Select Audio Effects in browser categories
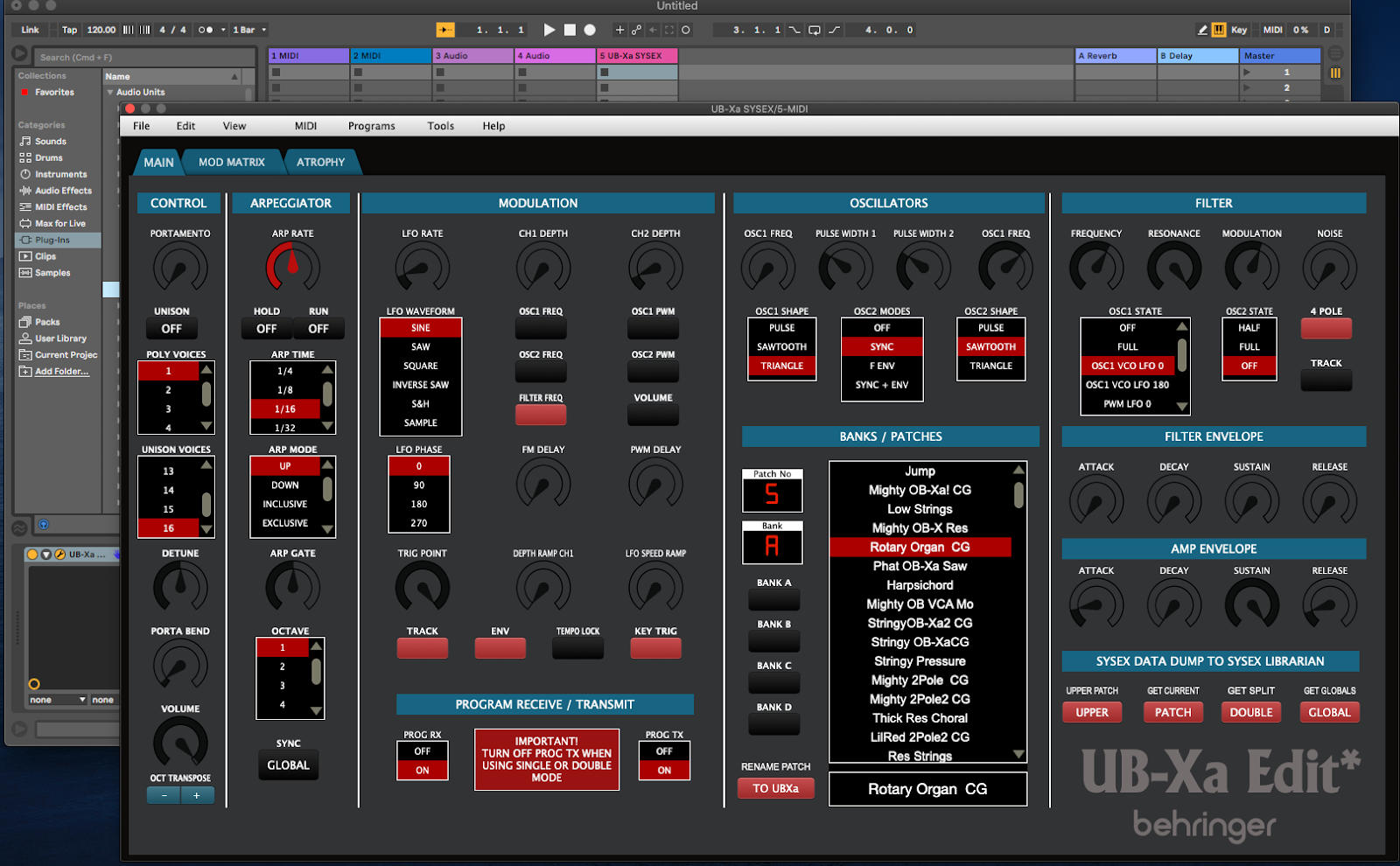The image size is (1400, 866). coord(63,191)
